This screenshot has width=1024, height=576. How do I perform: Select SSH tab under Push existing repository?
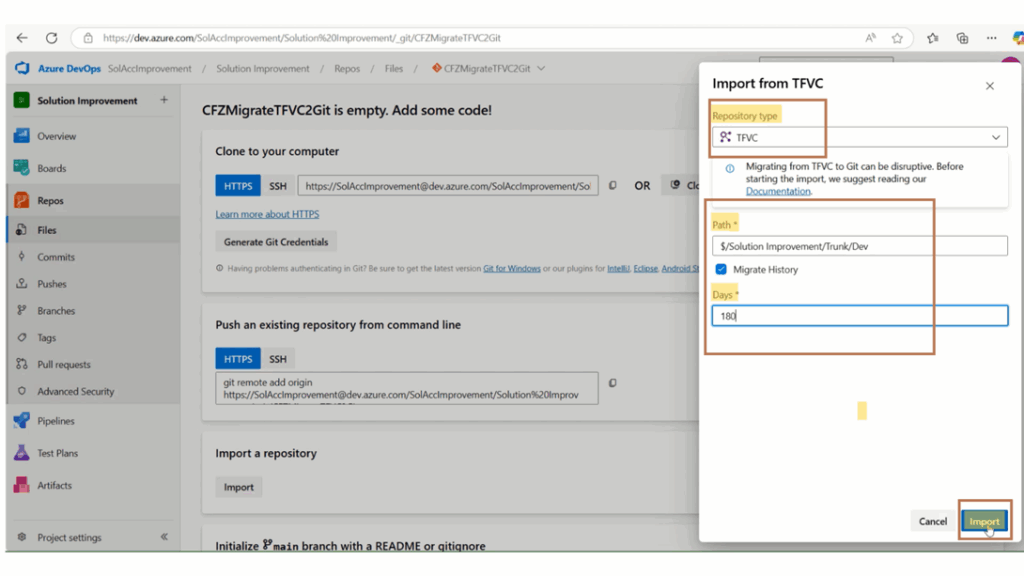[x=278, y=359]
